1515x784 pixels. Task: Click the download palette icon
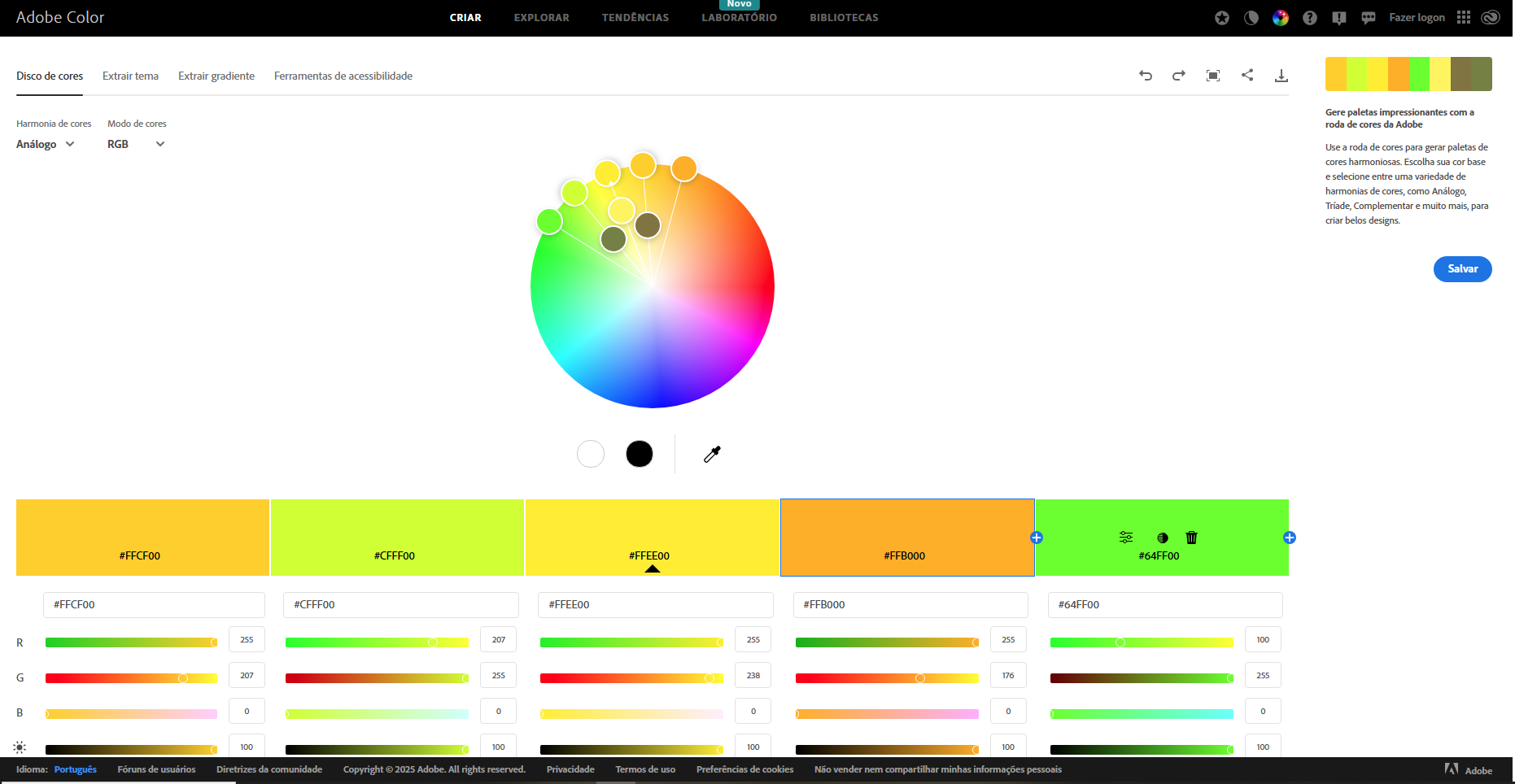coord(1281,76)
